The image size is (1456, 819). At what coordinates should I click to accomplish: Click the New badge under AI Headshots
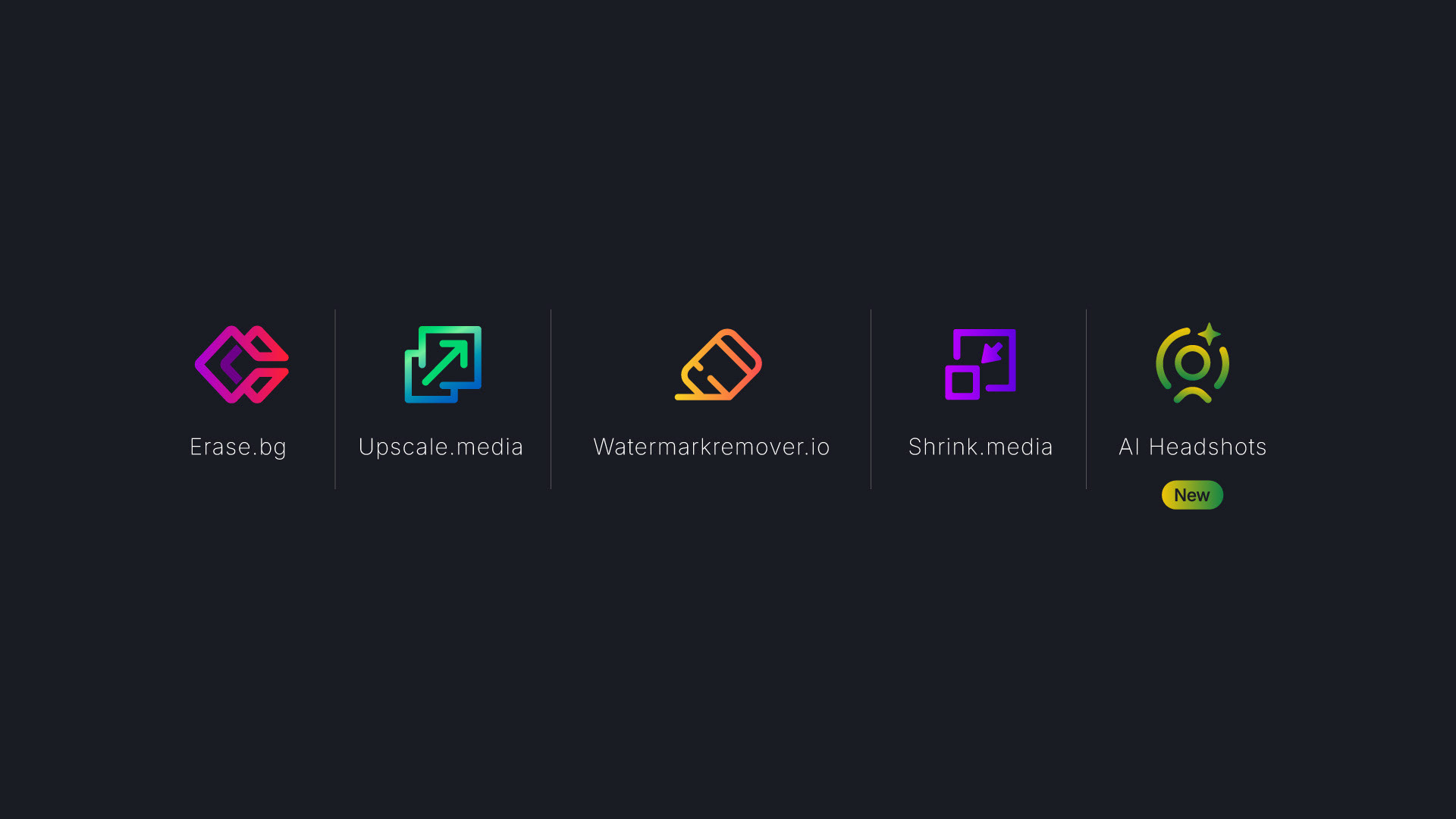pos(1192,495)
